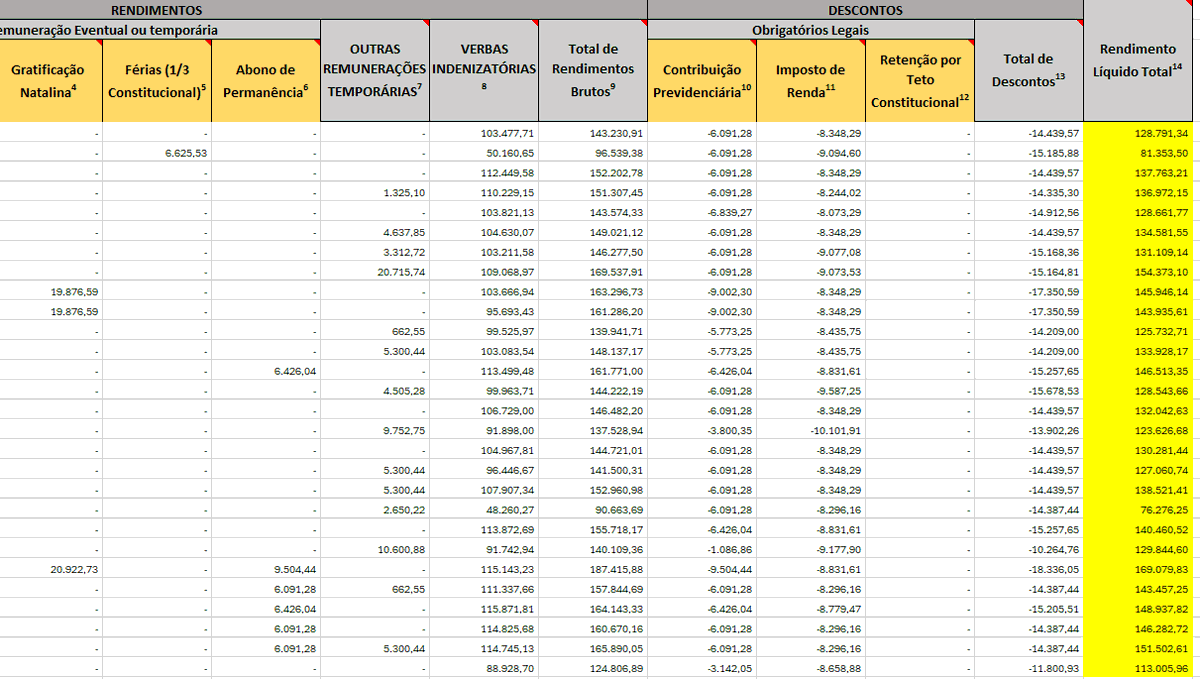
Task: Select the income tax cell -8.244,02
Action: [x=810, y=192]
